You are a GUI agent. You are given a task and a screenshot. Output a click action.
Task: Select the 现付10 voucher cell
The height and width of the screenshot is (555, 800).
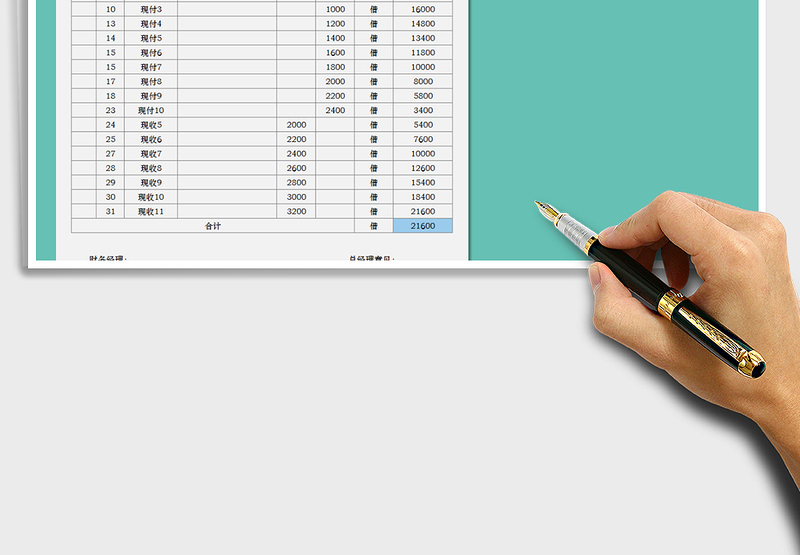(x=151, y=110)
